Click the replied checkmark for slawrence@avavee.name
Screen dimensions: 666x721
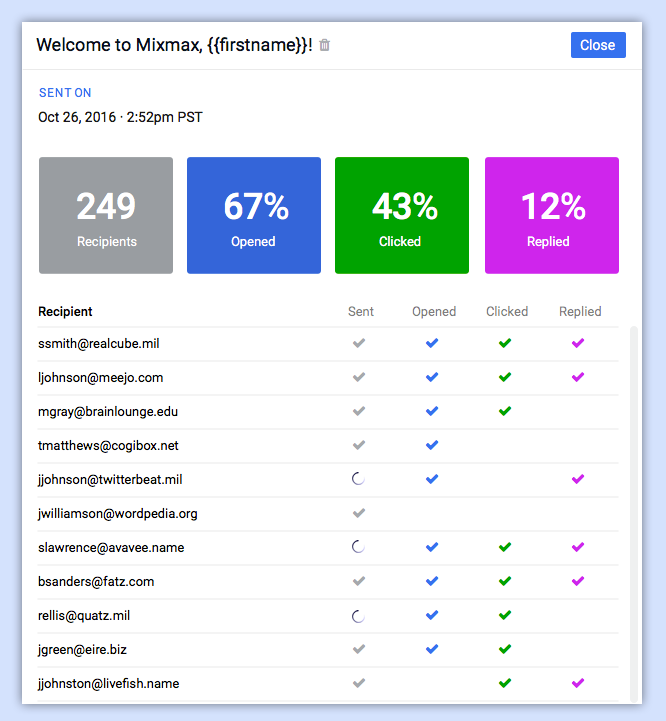(x=578, y=547)
